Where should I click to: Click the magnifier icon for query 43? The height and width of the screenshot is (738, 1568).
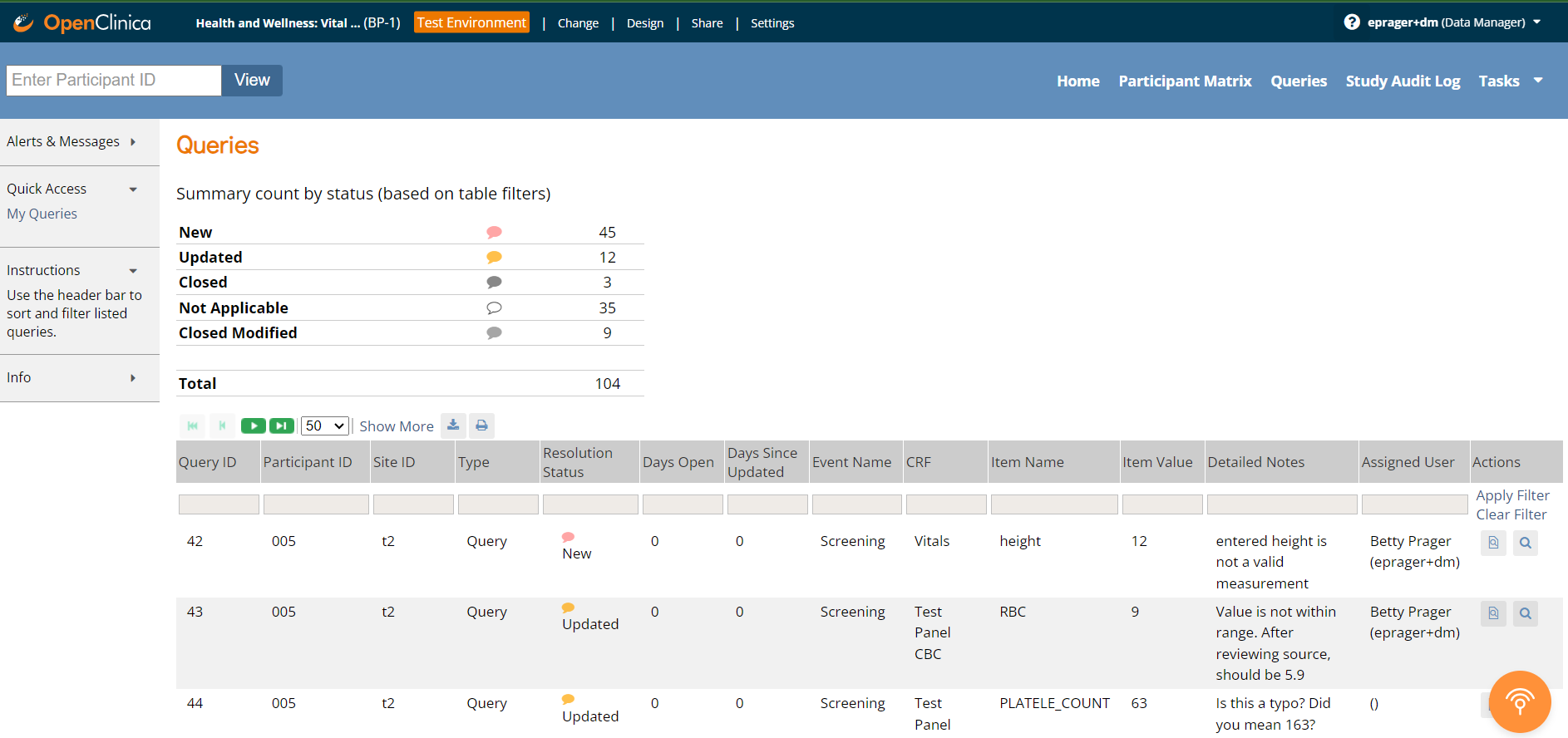coord(1525,613)
